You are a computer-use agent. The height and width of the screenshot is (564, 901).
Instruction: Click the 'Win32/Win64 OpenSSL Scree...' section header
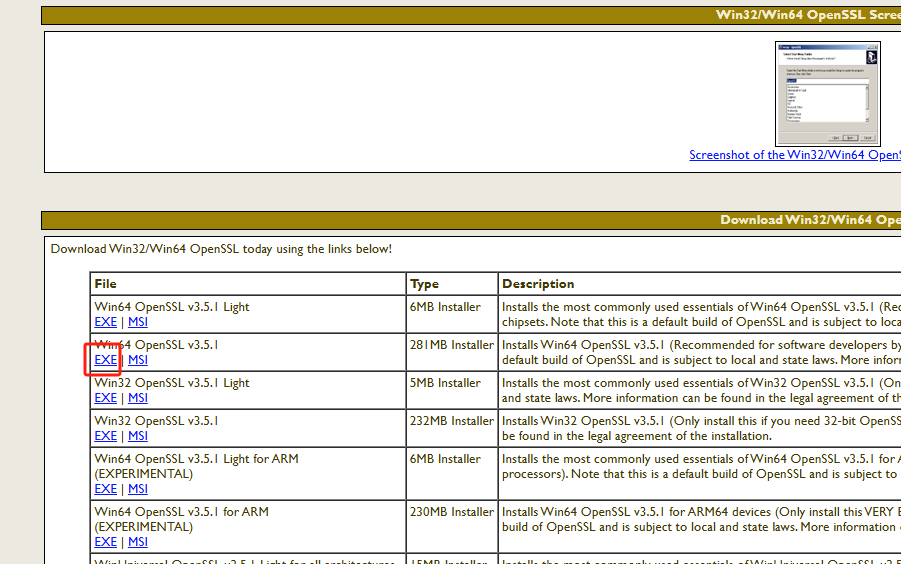808,15
